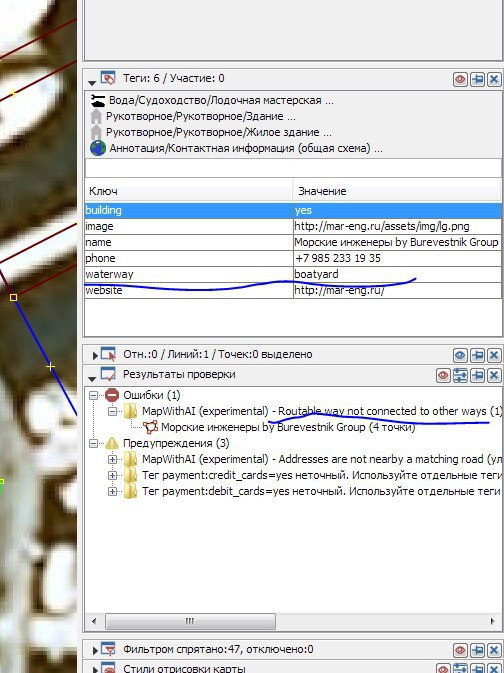Click the yellow square node on the way
This screenshot has width=504, height=673.
[13, 297]
